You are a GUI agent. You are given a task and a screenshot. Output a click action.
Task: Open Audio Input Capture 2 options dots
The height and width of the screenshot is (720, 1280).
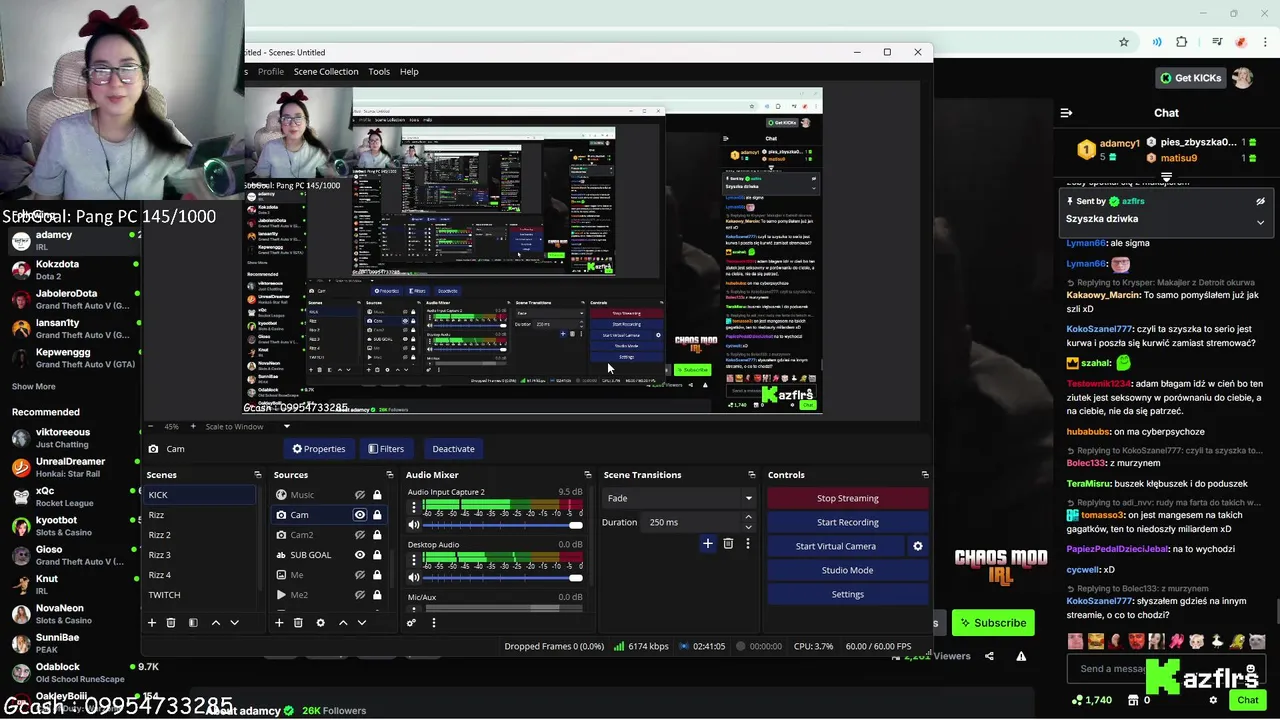coord(414,507)
